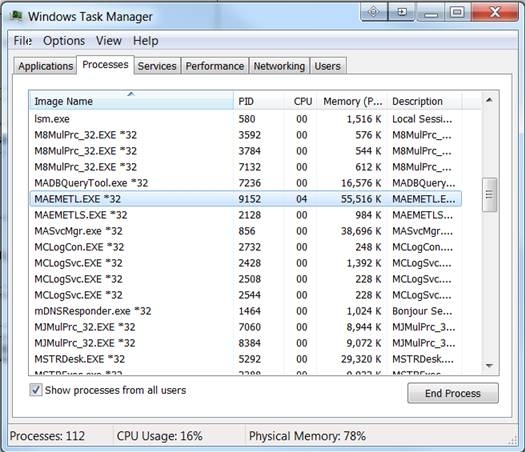Sort by the Image Name column header
Viewport: 525px width, 452px height.
(131, 101)
